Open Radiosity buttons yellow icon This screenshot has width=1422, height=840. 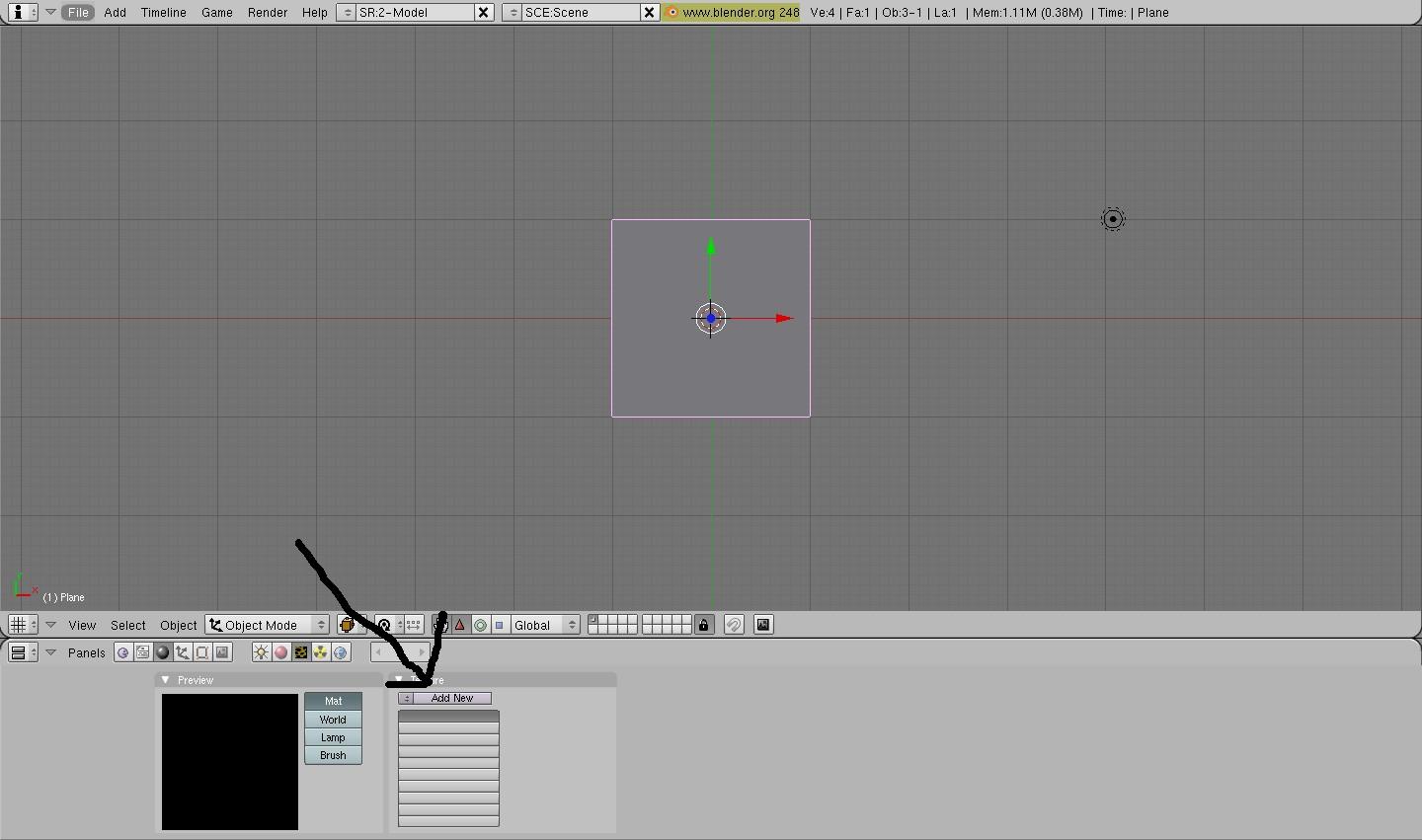pos(321,652)
